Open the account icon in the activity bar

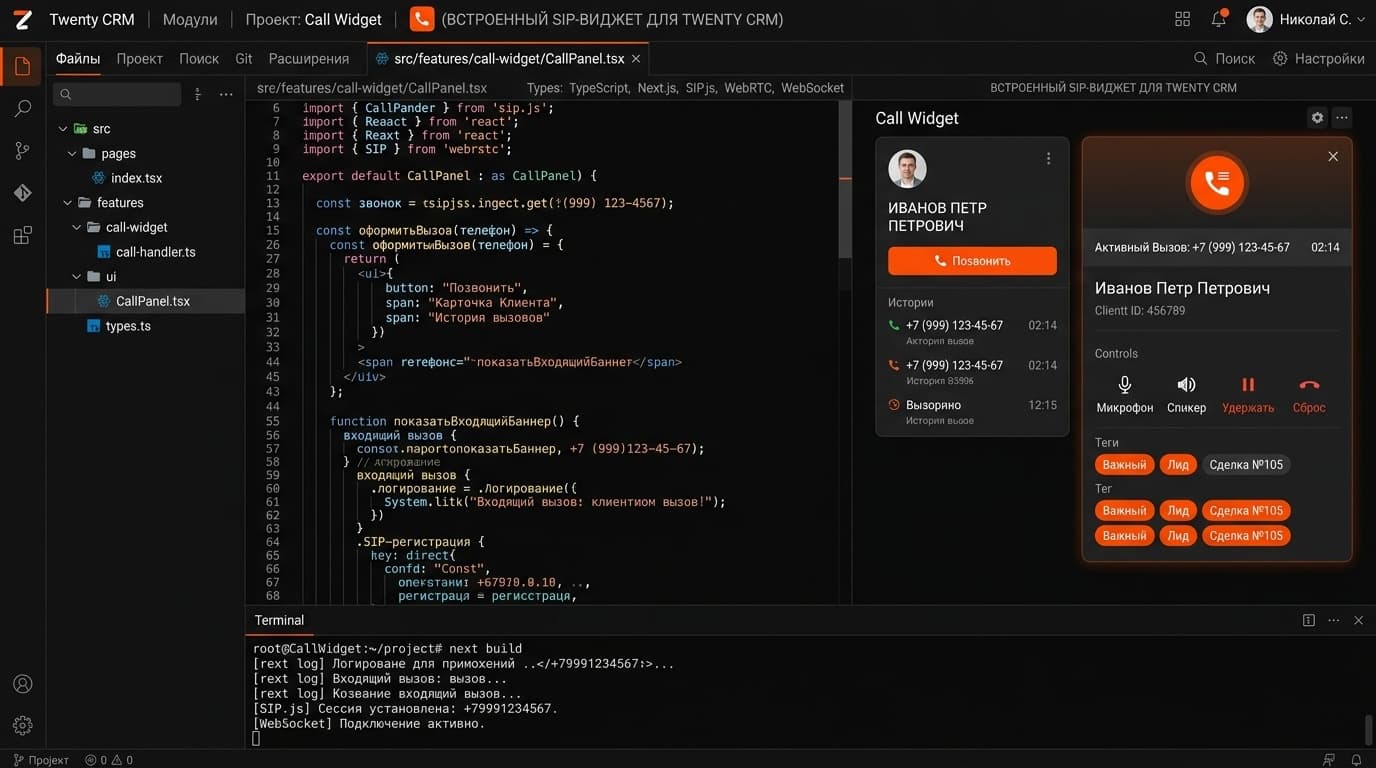[x=22, y=684]
